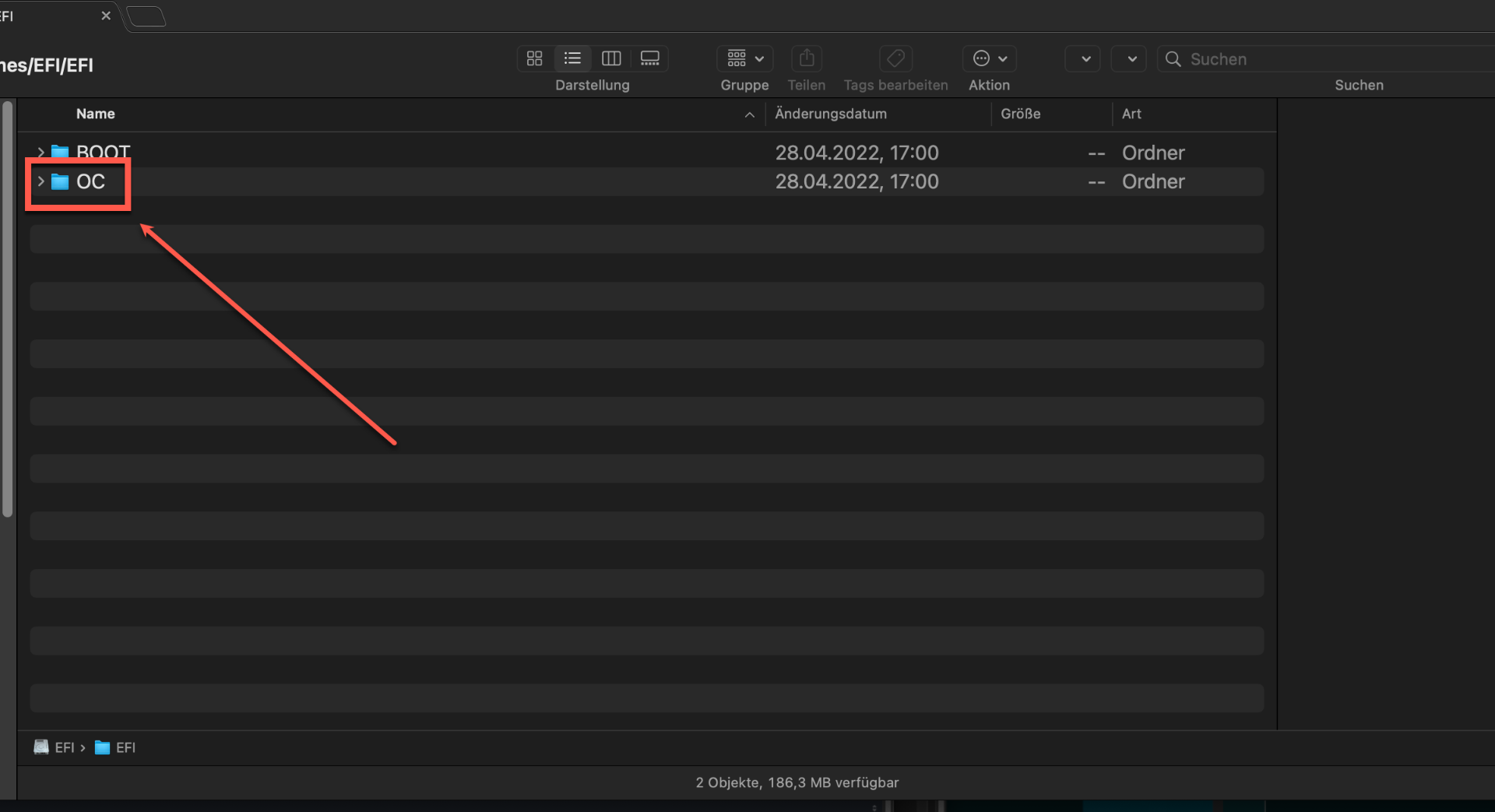Sort by the Name column header
Screen dimensions: 1495x812
[x=96, y=114]
